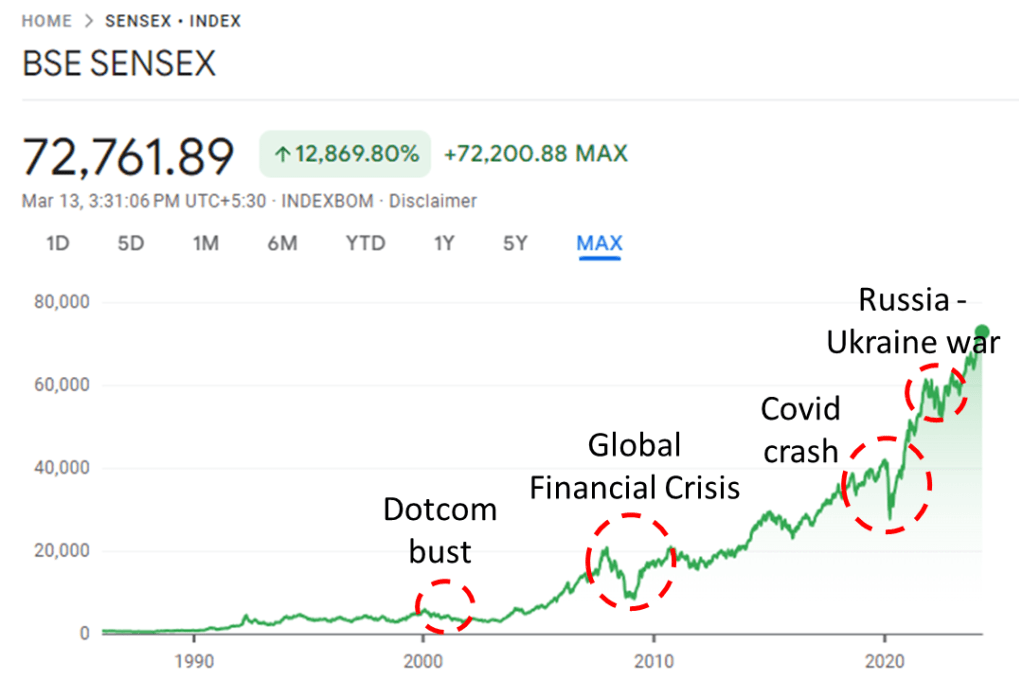Select the 5D time range tab

[x=131, y=243]
